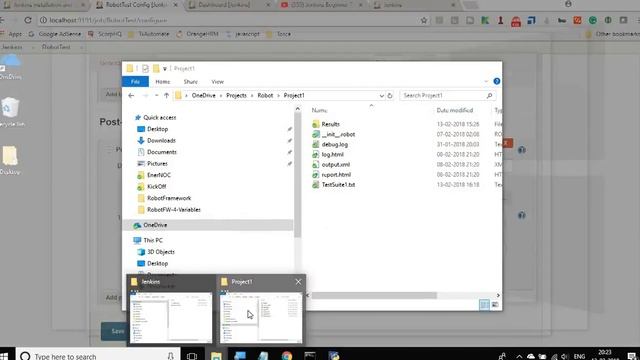Sort by Date modified column
640x360 pixels.
pyautogui.click(x=455, y=110)
